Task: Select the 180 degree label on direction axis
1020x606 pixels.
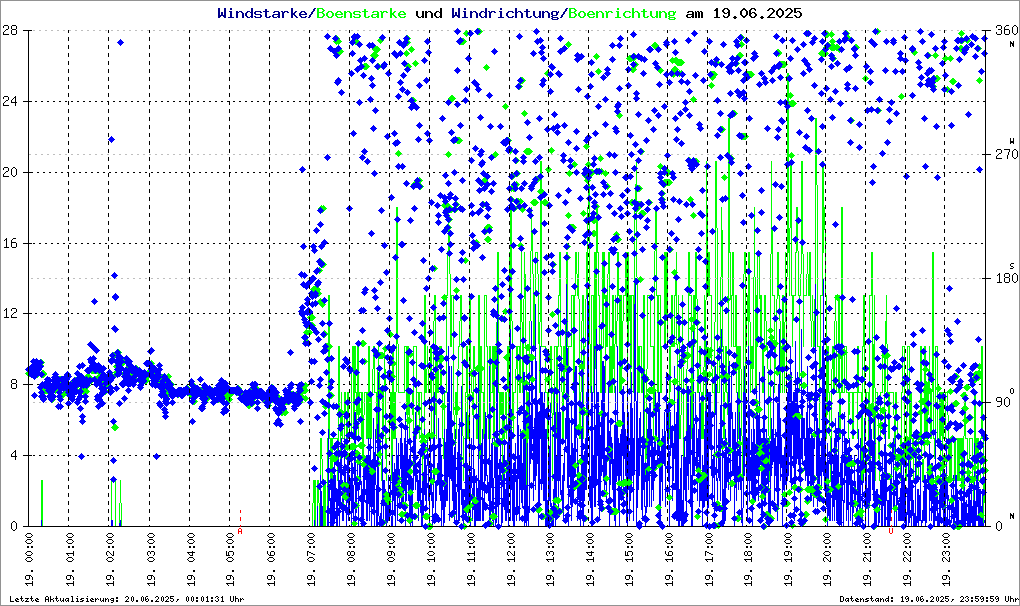Action: pyautogui.click(x=1007, y=278)
